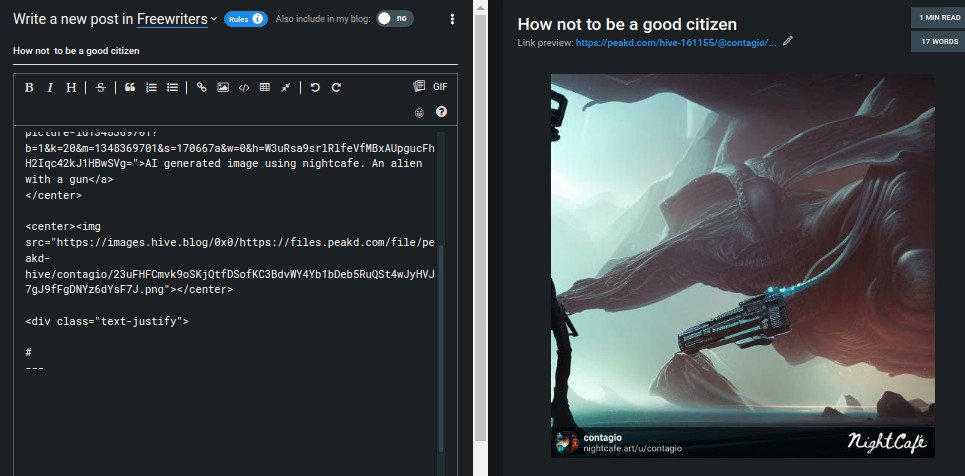
Task: Toggle 'Also include in my blog' switch
Action: (394, 18)
